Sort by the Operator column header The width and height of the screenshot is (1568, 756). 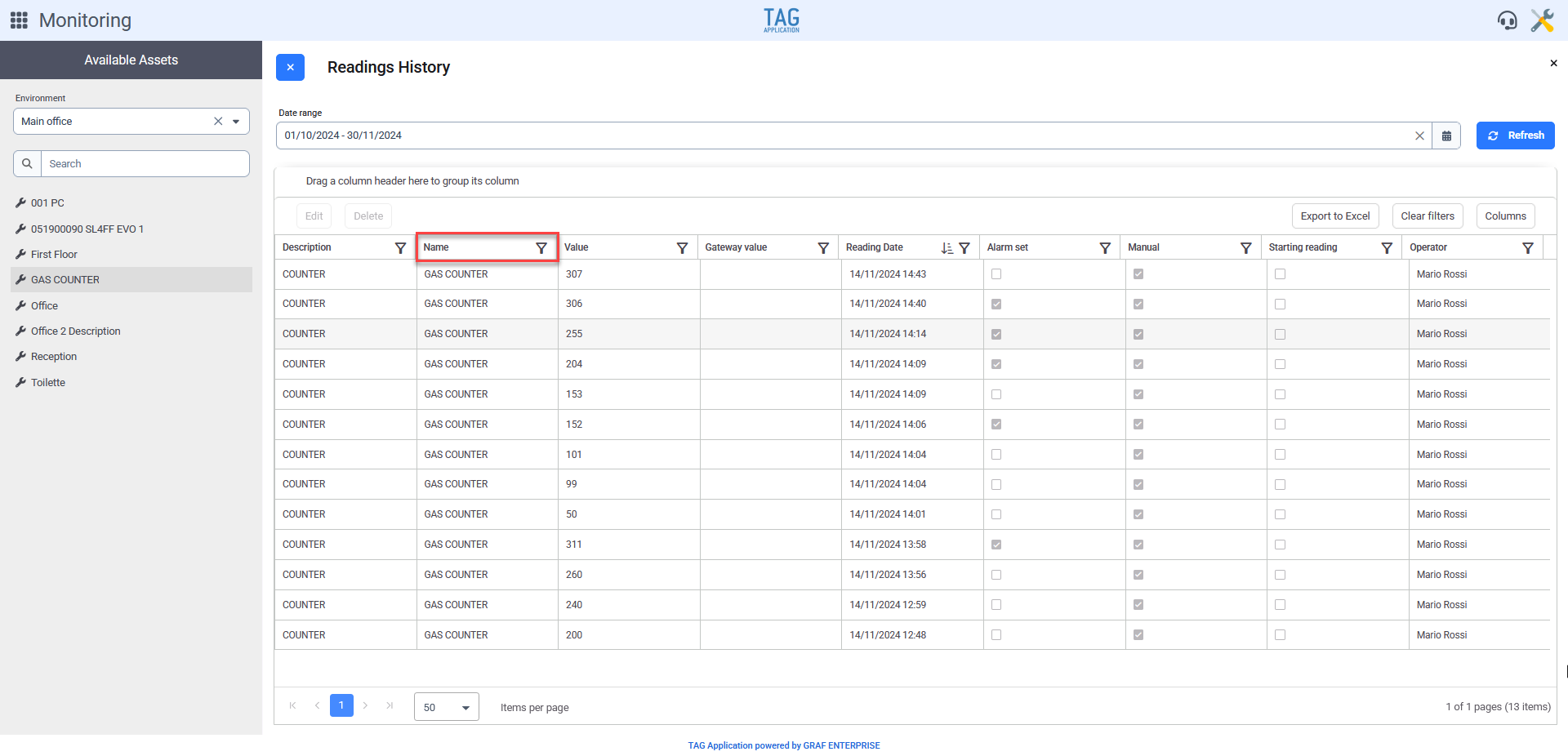[x=1428, y=247]
